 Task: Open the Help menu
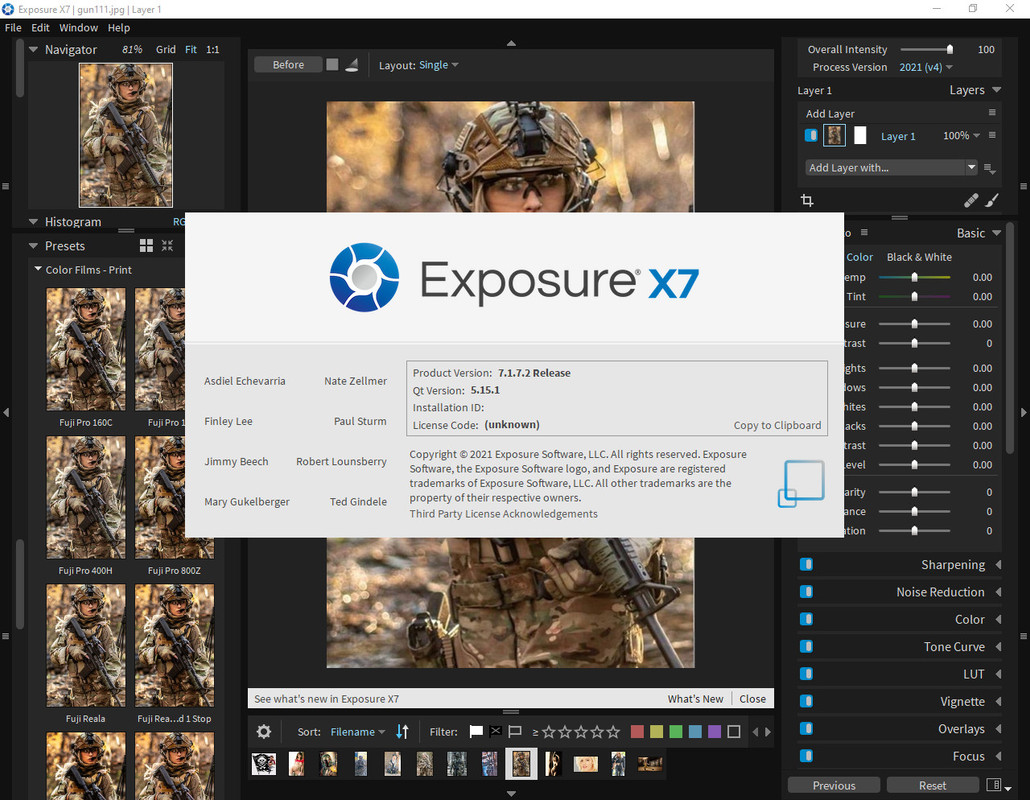tap(119, 28)
